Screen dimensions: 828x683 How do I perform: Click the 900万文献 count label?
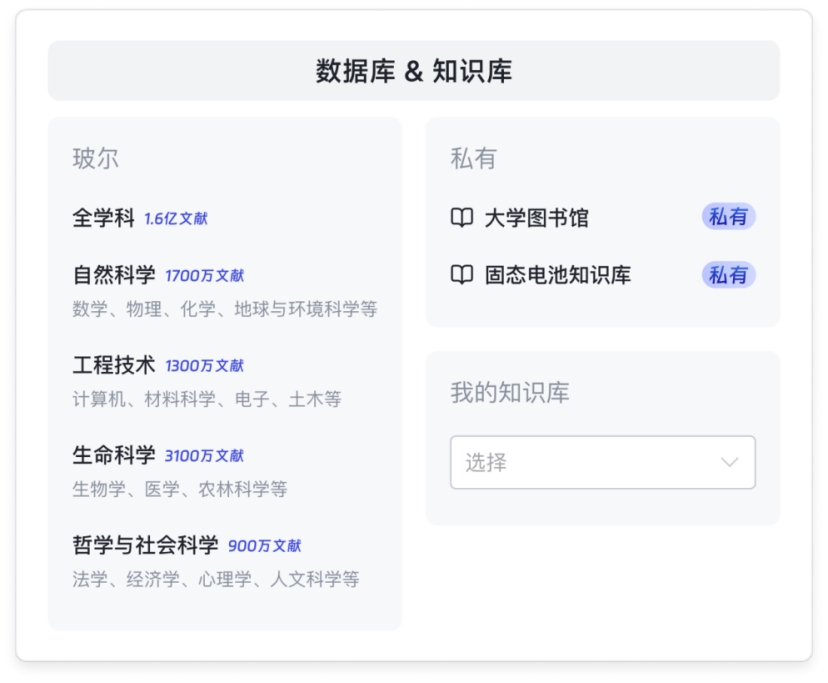coord(264,546)
